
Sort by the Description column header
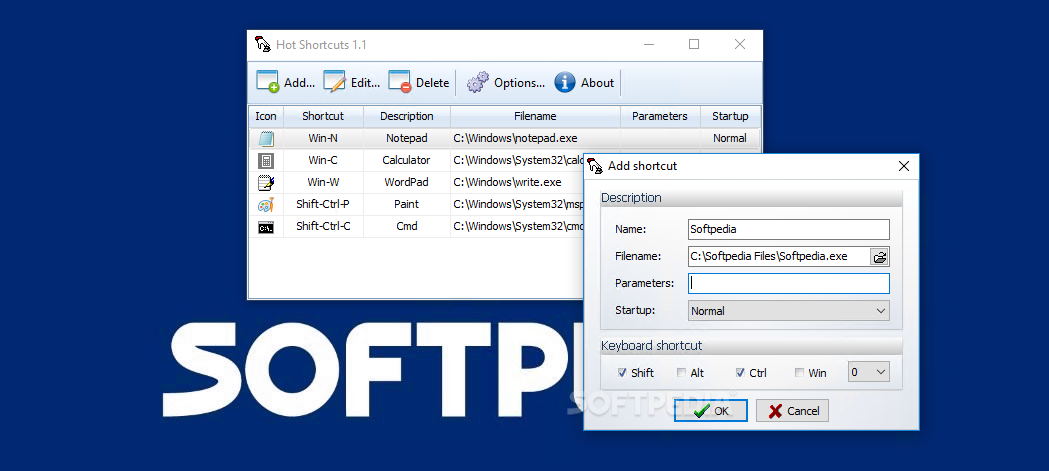click(407, 116)
